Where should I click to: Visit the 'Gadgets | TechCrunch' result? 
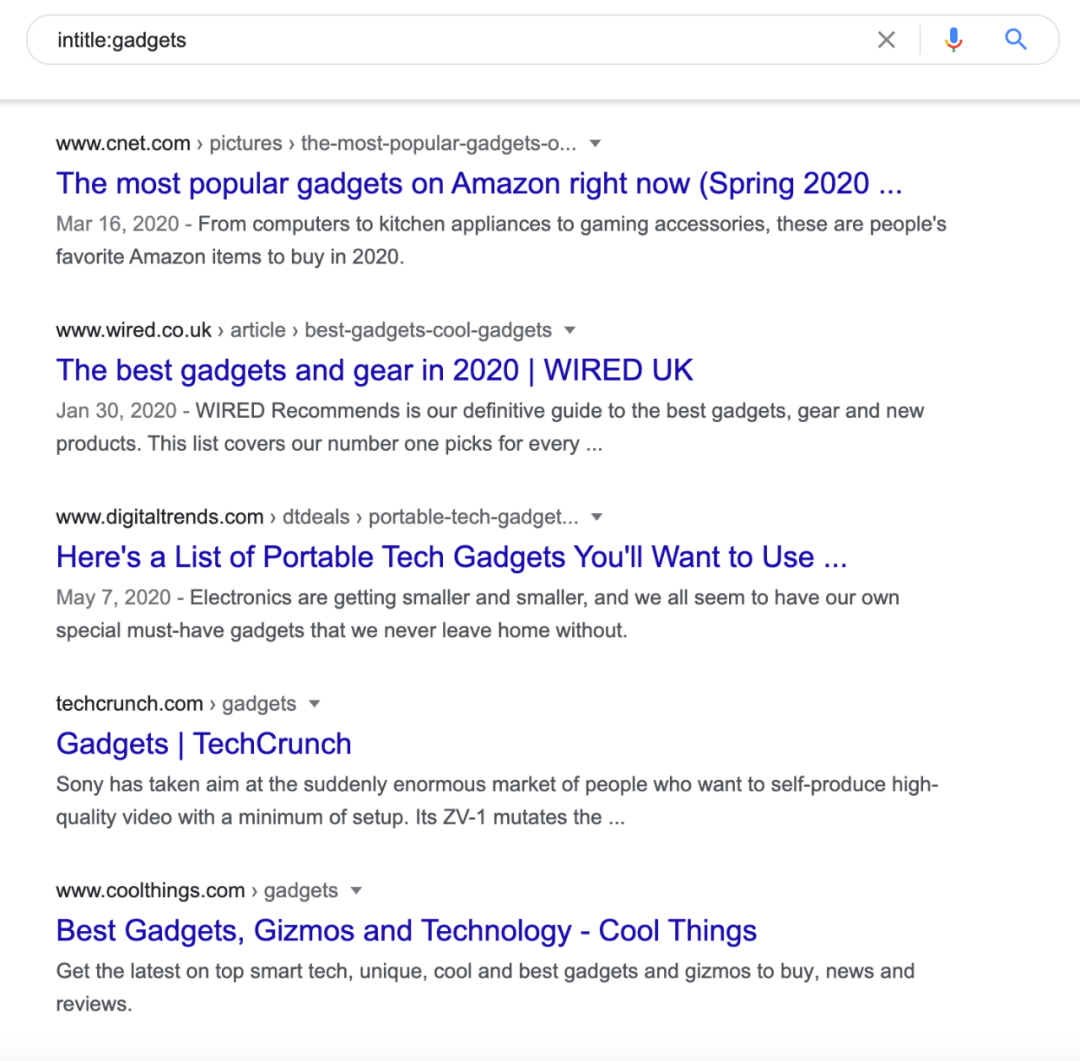pos(204,744)
